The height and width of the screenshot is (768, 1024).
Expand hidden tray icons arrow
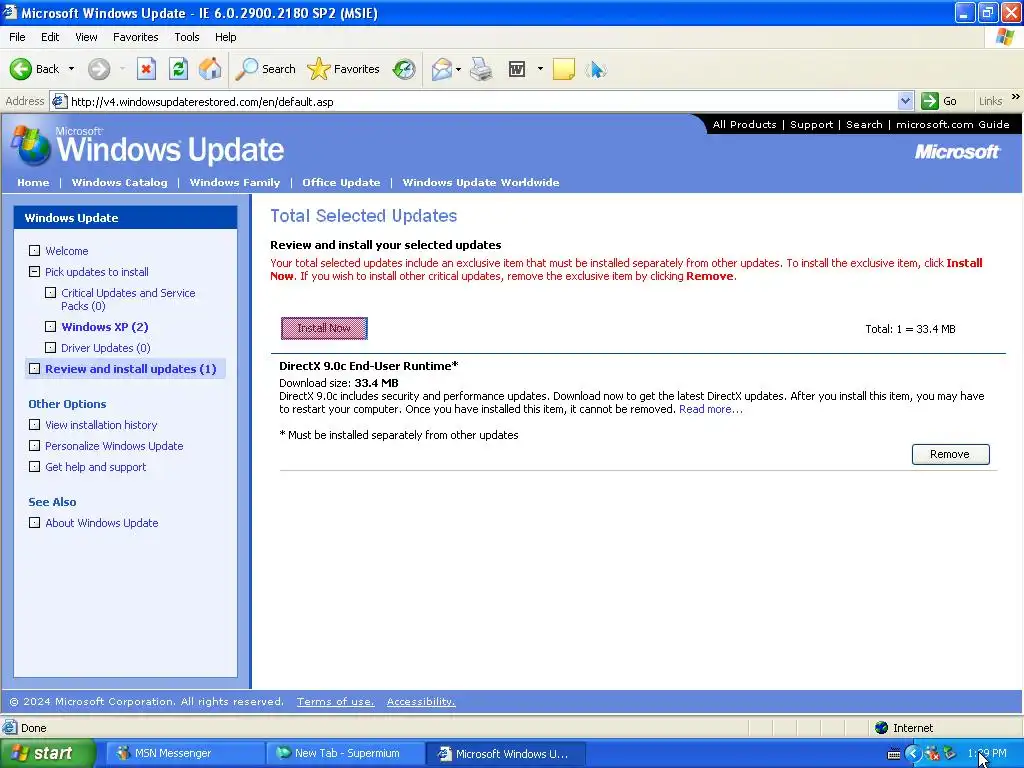click(x=912, y=754)
